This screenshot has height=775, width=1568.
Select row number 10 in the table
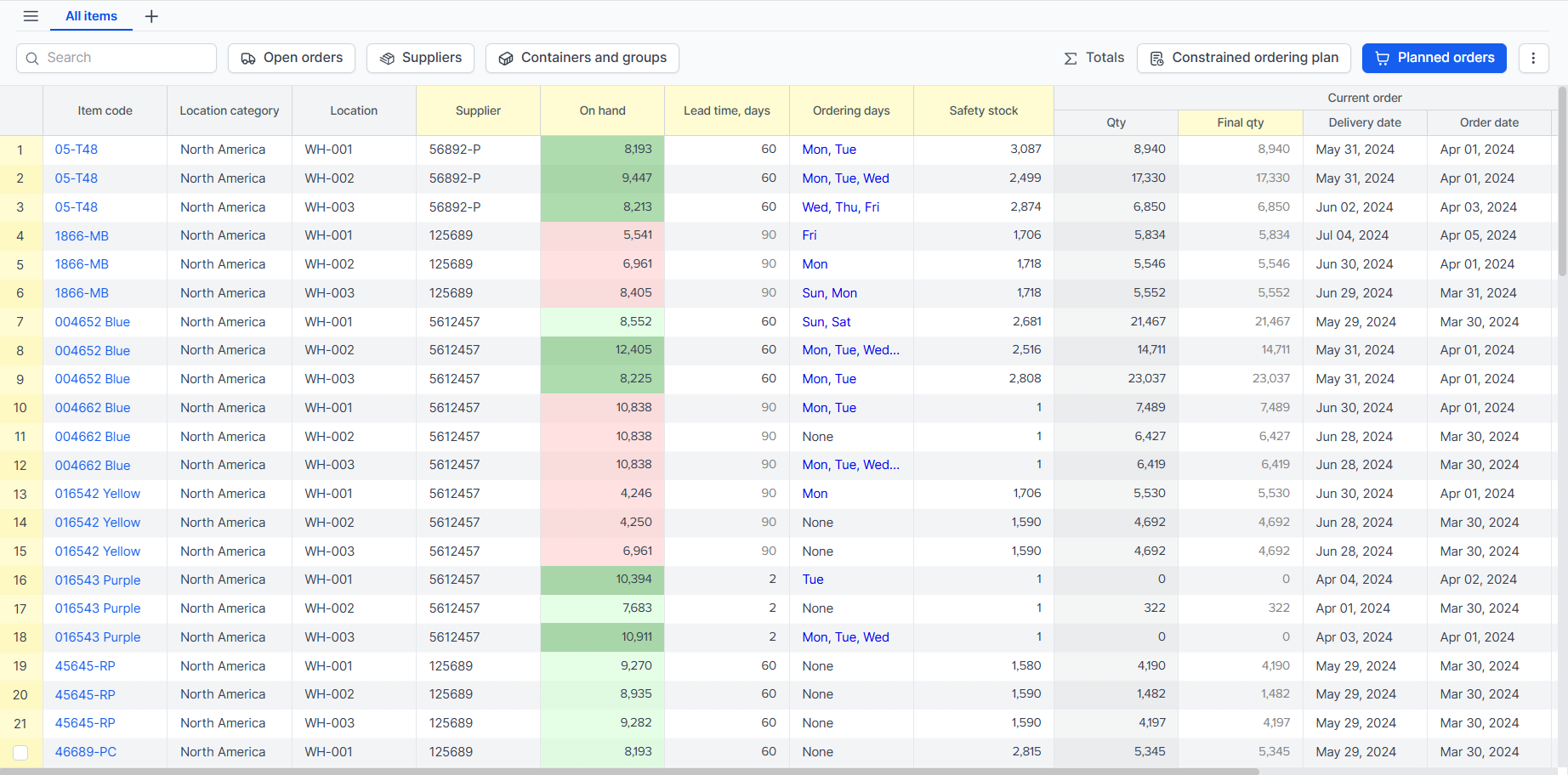click(20, 408)
